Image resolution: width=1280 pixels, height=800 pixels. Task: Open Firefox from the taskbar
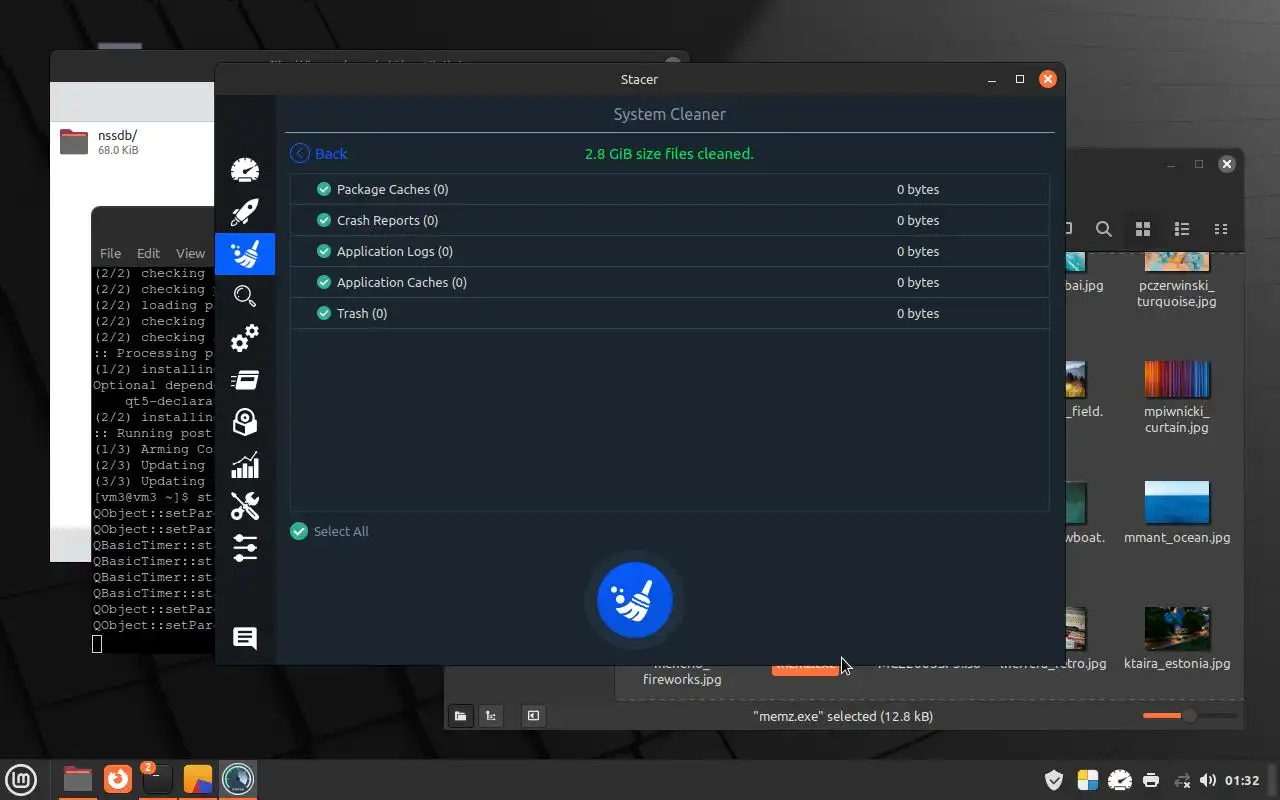(118, 779)
